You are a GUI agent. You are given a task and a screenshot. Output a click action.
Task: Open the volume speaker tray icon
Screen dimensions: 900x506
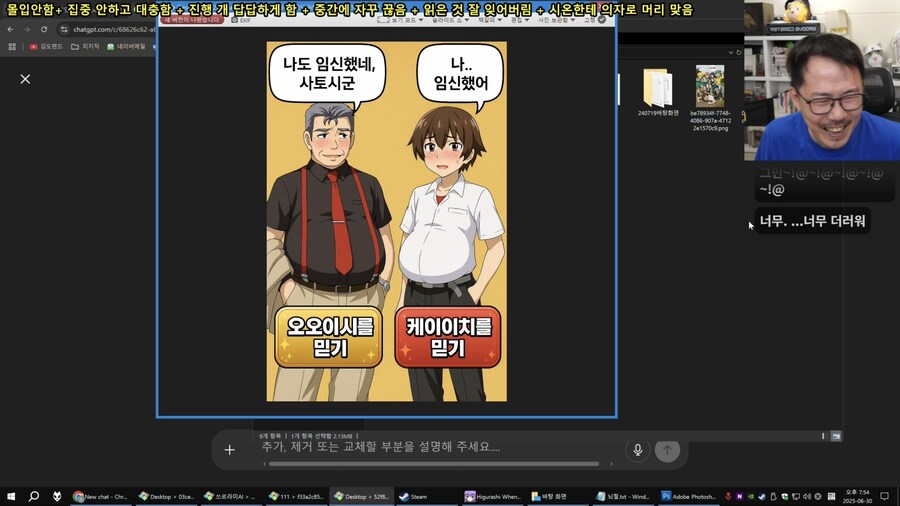807,496
